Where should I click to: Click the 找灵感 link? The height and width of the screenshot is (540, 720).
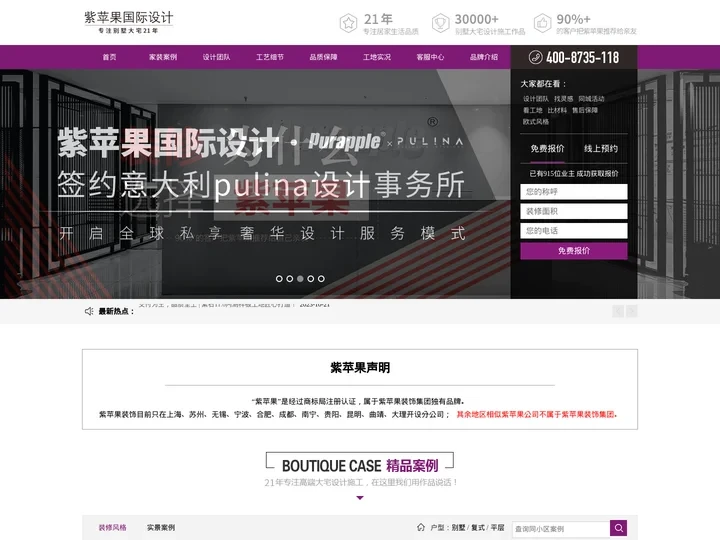coord(563,99)
